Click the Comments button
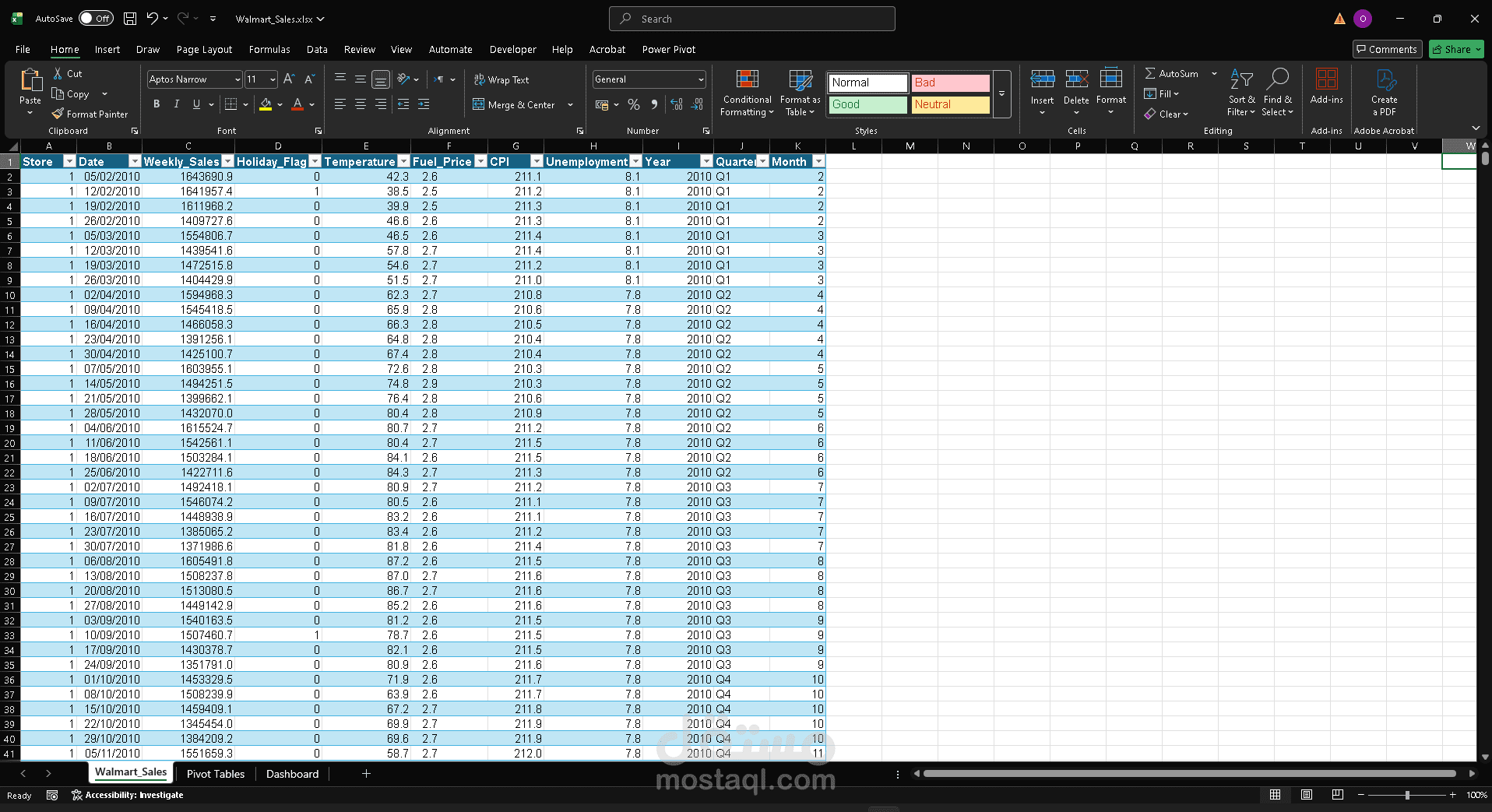Screen dimensions: 1492x812 pyautogui.click(x=1388, y=49)
